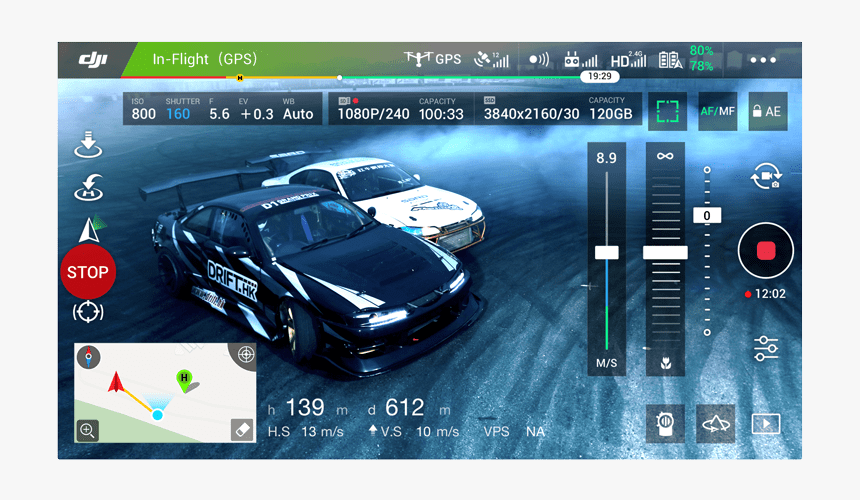Set focus to macro flower icon
This screenshot has width=860, height=500.
pos(665,363)
